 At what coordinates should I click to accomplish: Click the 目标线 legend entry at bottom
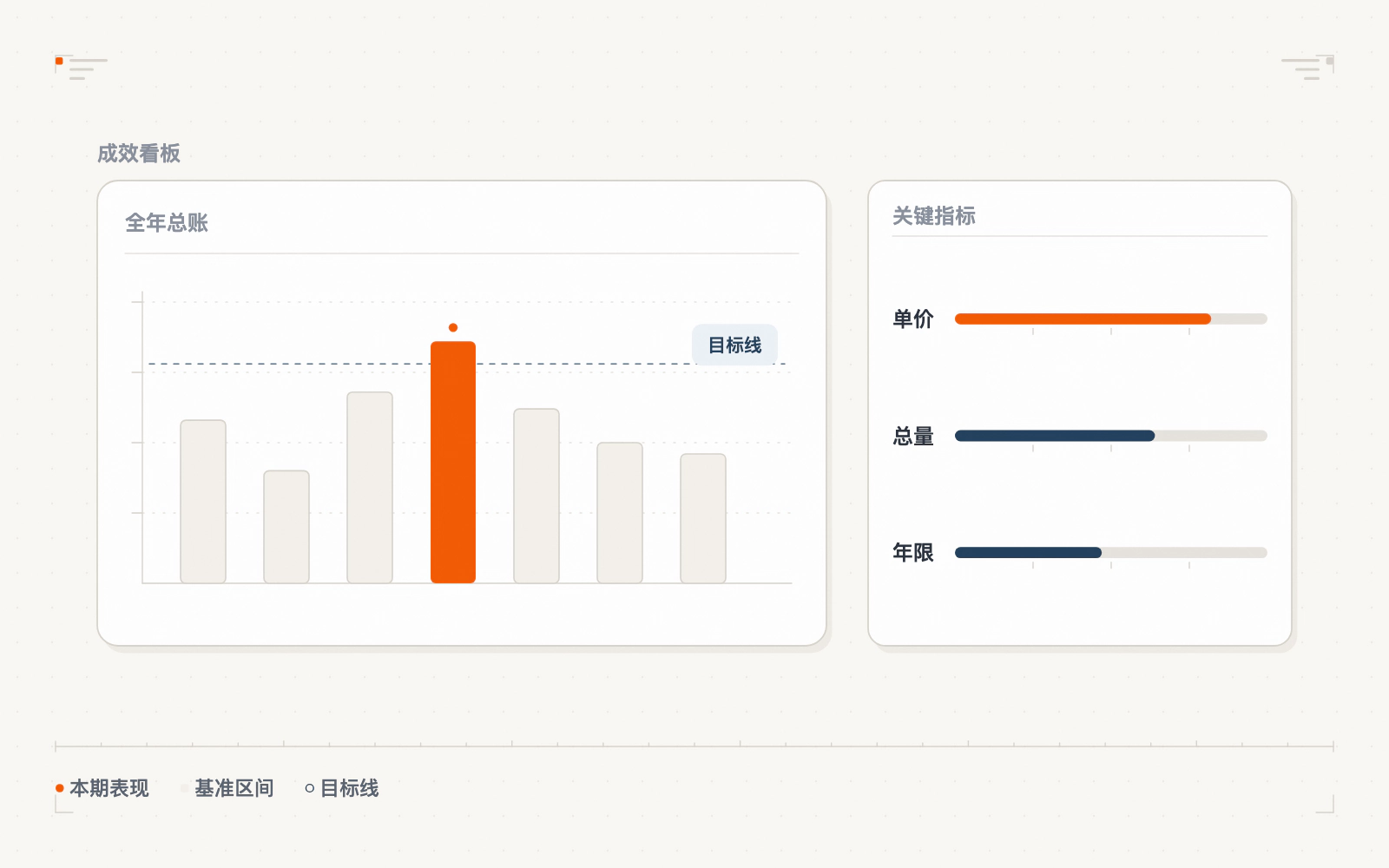pos(342,788)
